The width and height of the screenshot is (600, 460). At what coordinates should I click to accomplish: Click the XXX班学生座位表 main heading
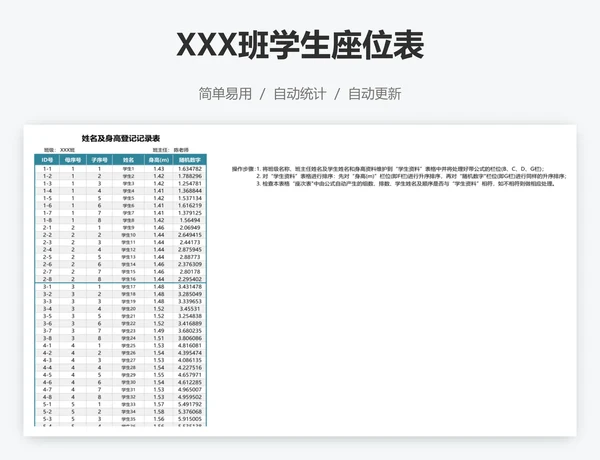coord(300,45)
